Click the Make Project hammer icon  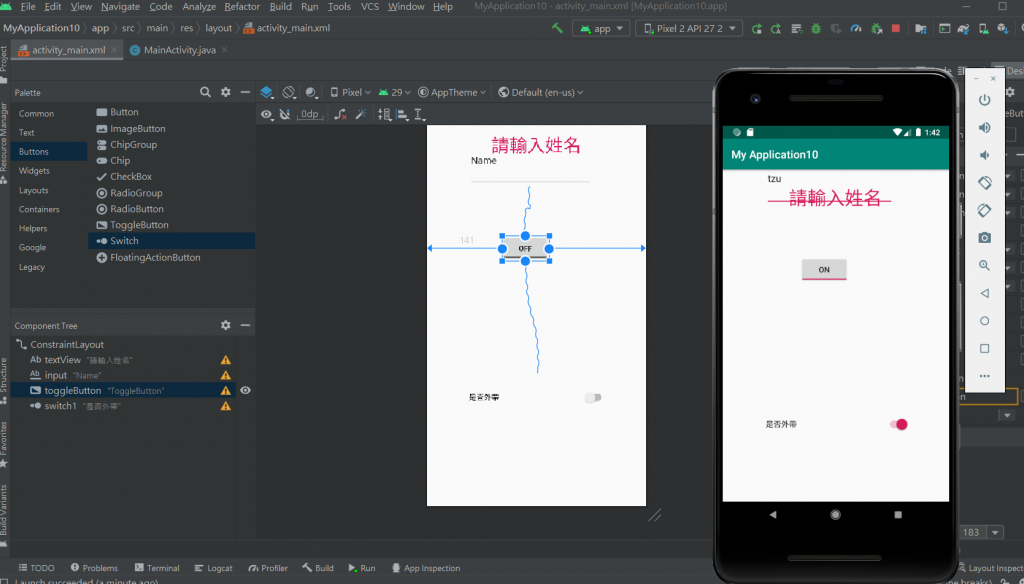(x=557, y=28)
